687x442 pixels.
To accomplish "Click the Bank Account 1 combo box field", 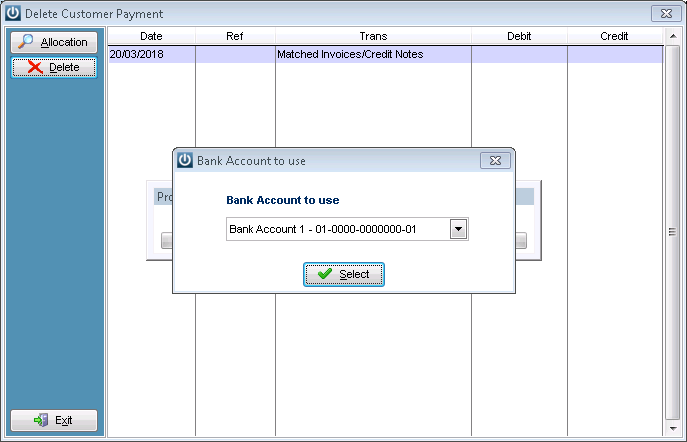I will [x=347, y=229].
